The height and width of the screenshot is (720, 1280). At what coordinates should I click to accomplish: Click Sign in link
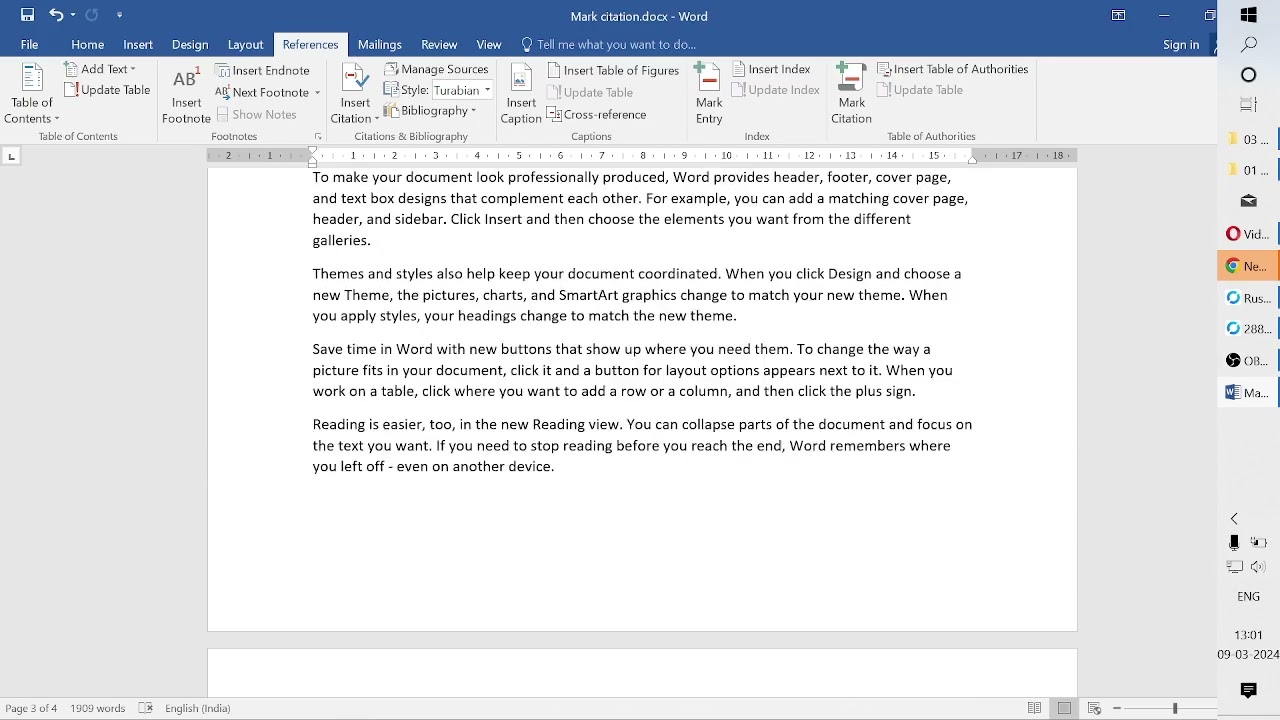(1181, 45)
